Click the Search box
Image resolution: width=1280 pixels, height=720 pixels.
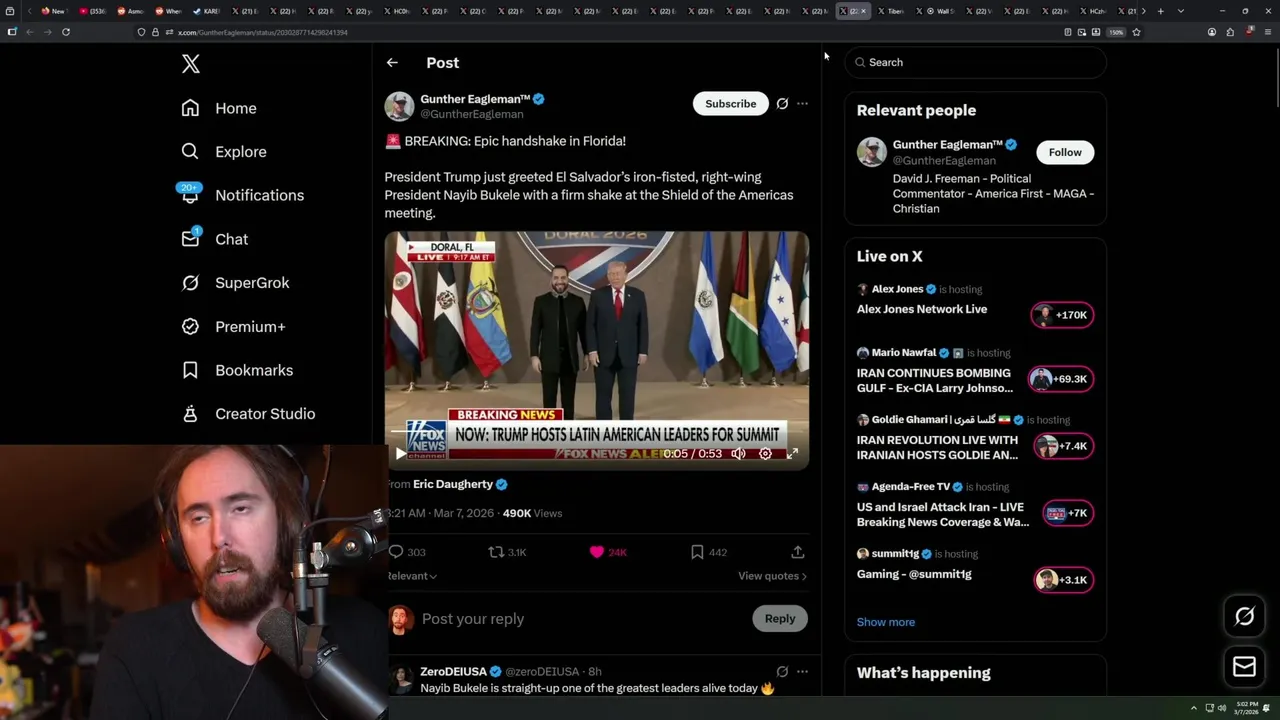(x=976, y=62)
